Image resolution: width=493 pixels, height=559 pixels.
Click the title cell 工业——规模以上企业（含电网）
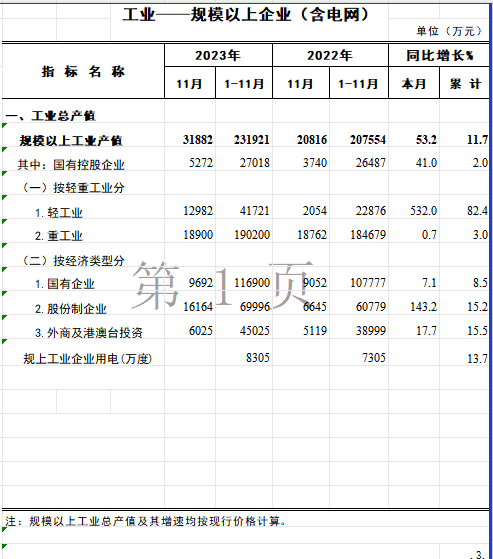click(x=246, y=15)
